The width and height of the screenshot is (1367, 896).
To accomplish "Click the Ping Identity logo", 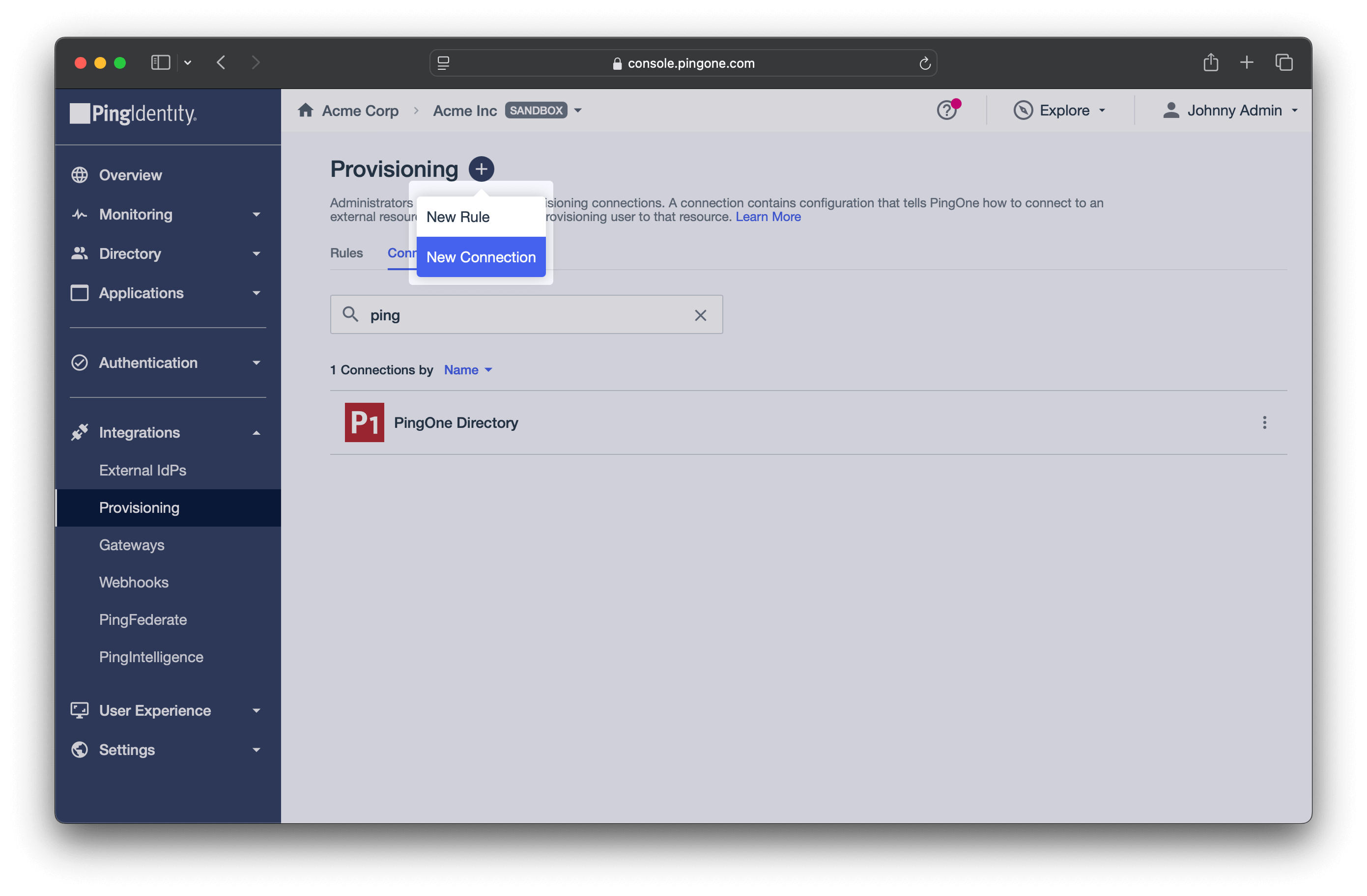I will [133, 113].
